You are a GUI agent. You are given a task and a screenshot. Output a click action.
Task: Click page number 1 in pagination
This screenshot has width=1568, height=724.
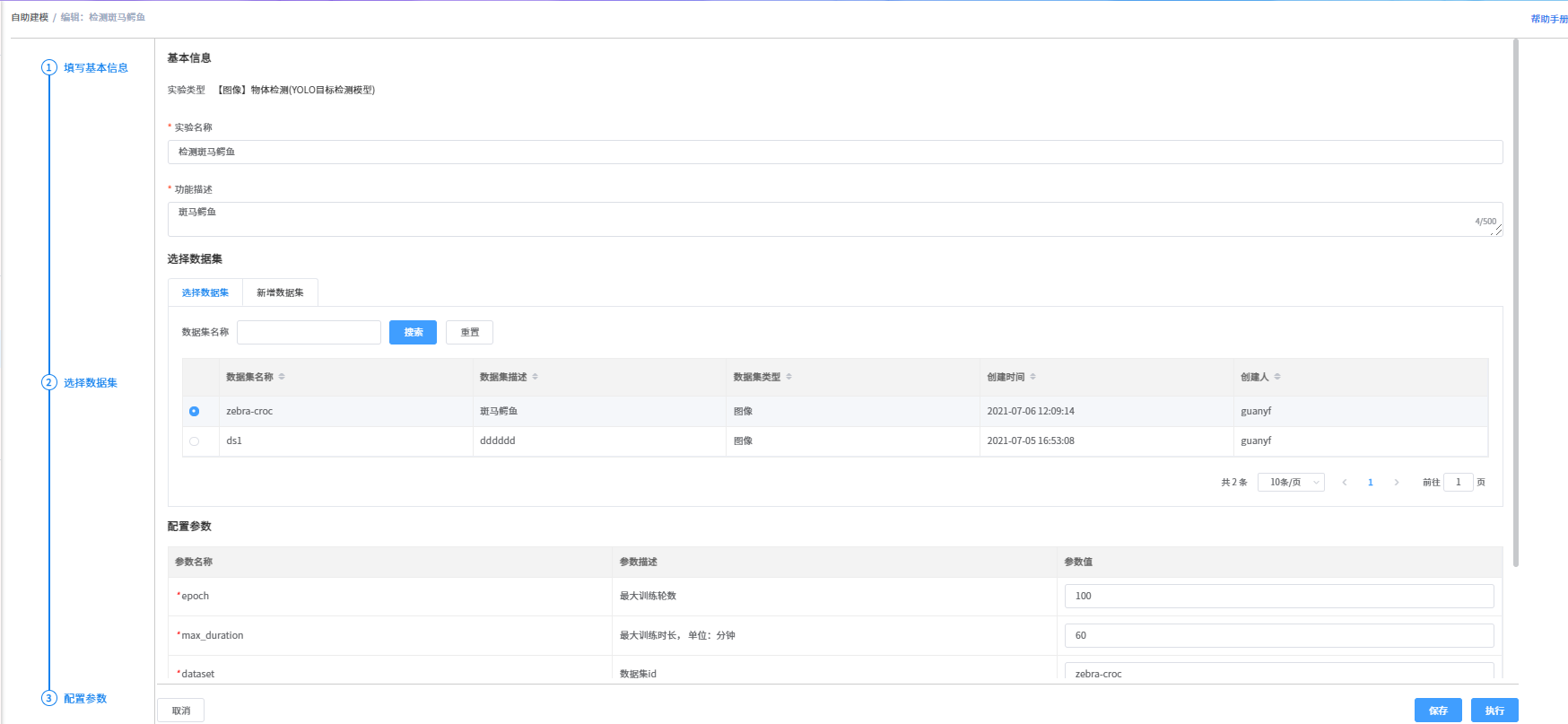(x=1371, y=483)
